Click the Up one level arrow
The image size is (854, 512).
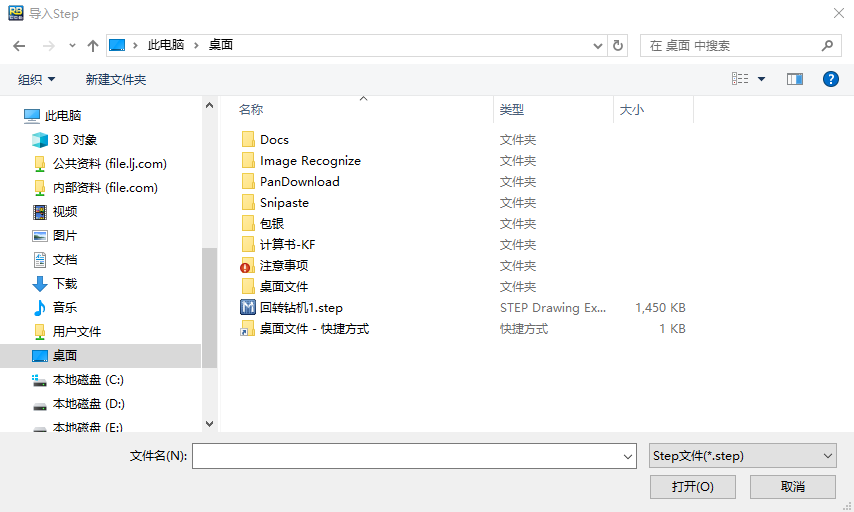click(93, 46)
